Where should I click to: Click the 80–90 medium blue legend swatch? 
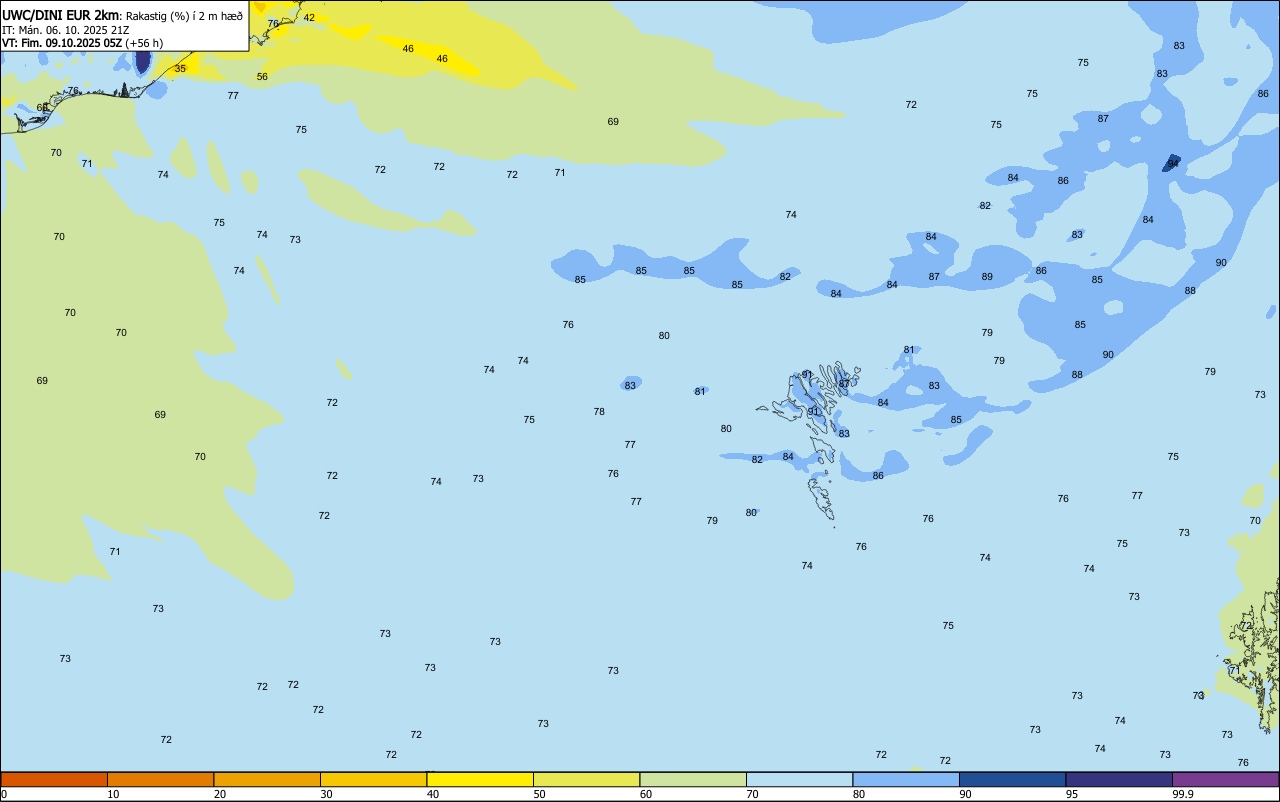[x=906, y=779]
